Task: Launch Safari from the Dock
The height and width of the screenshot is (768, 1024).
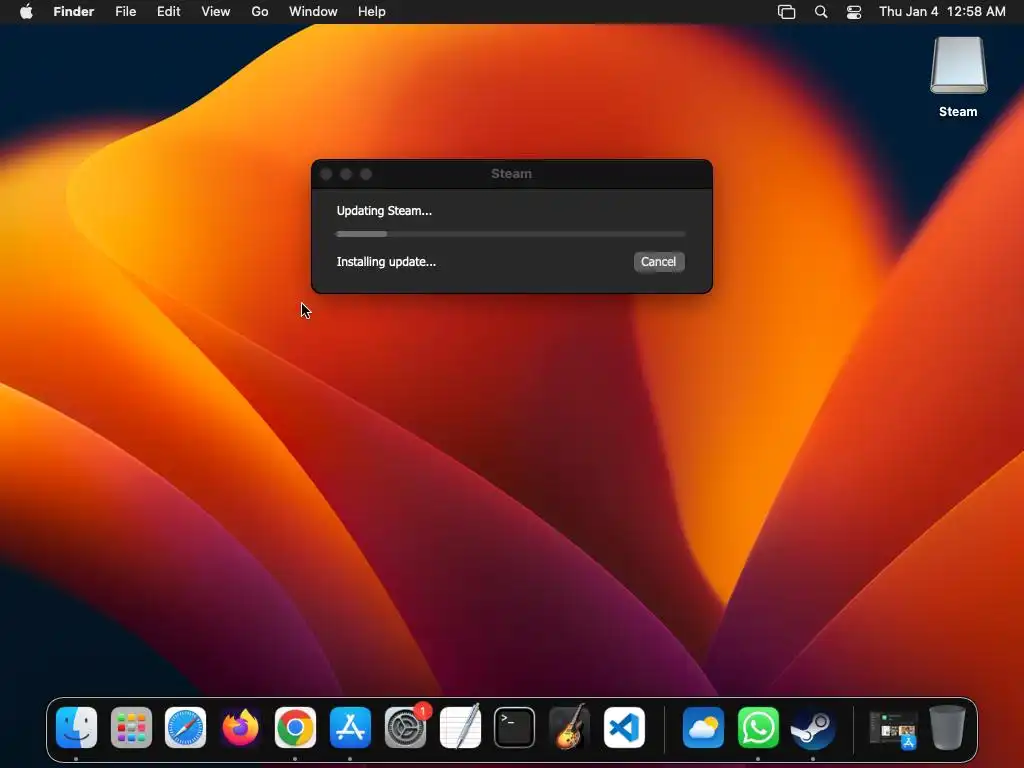Action: (x=185, y=728)
